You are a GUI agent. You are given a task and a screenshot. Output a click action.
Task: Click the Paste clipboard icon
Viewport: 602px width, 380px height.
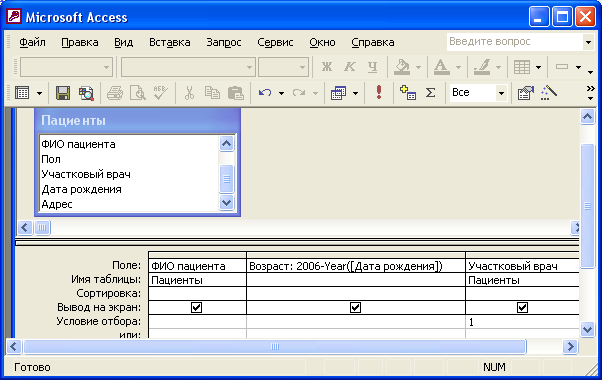pos(235,93)
